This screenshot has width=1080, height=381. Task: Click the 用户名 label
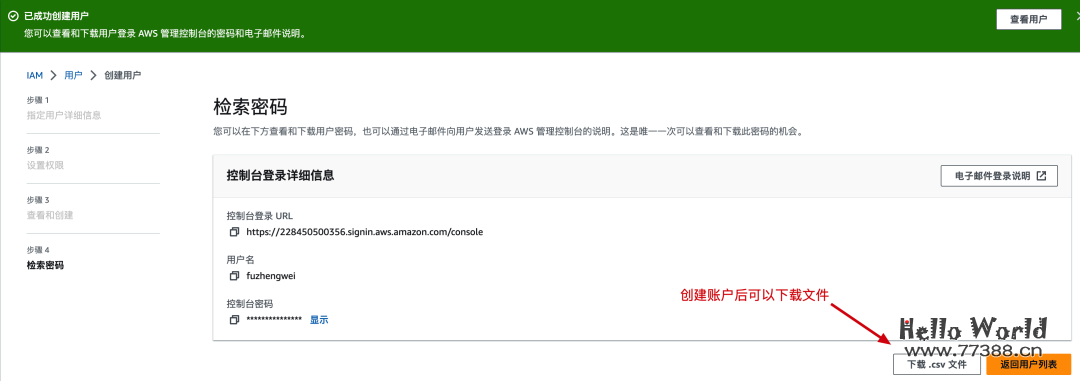tap(240, 260)
